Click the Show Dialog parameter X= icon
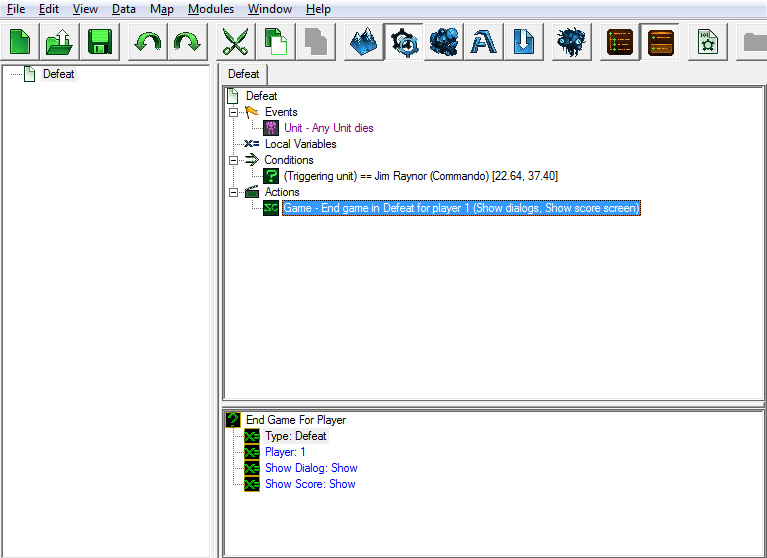This screenshot has width=767, height=558. coord(252,468)
